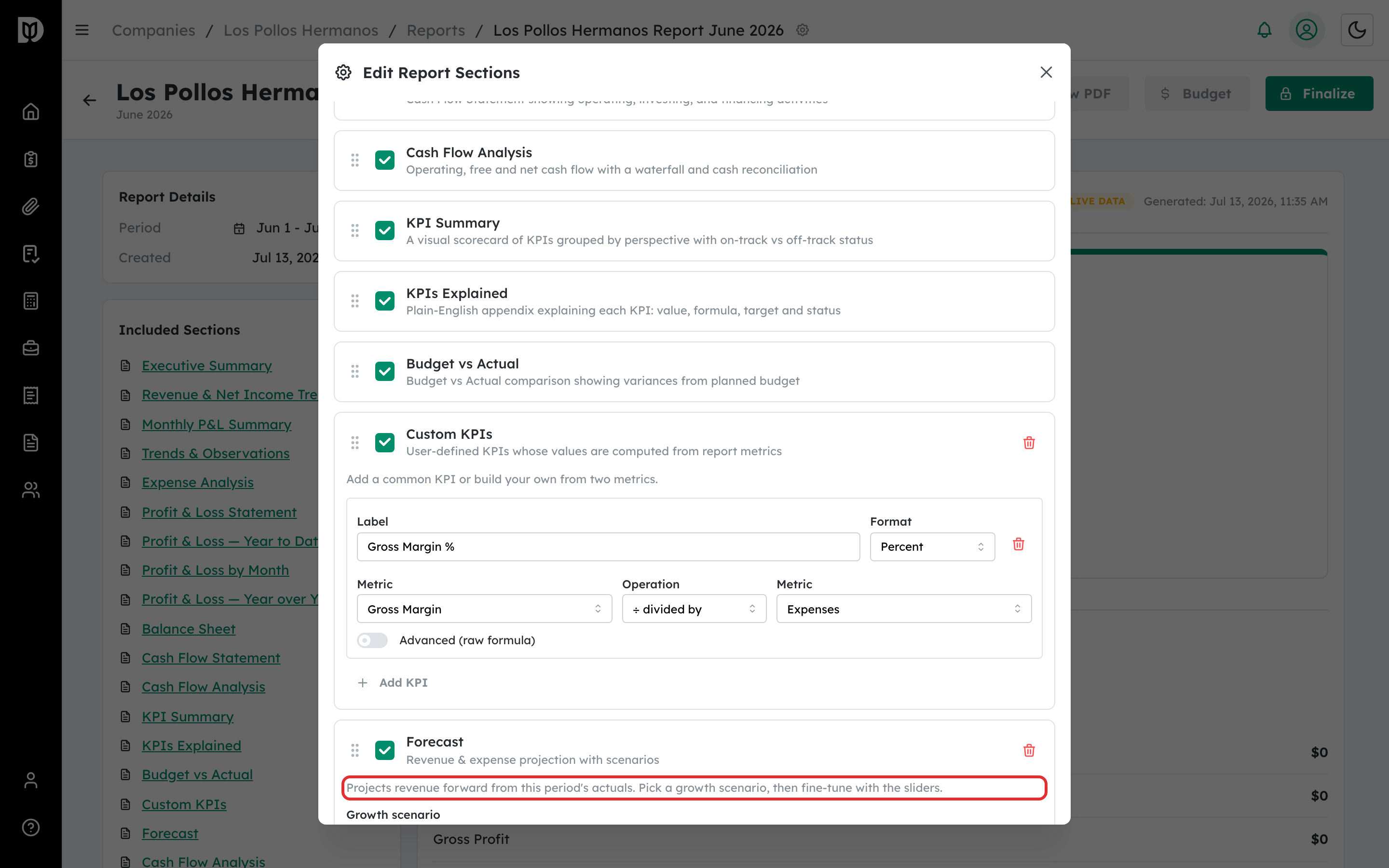Open the document text sidebar icon
Viewport: 1389px width, 868px height.
pos(30,443)
